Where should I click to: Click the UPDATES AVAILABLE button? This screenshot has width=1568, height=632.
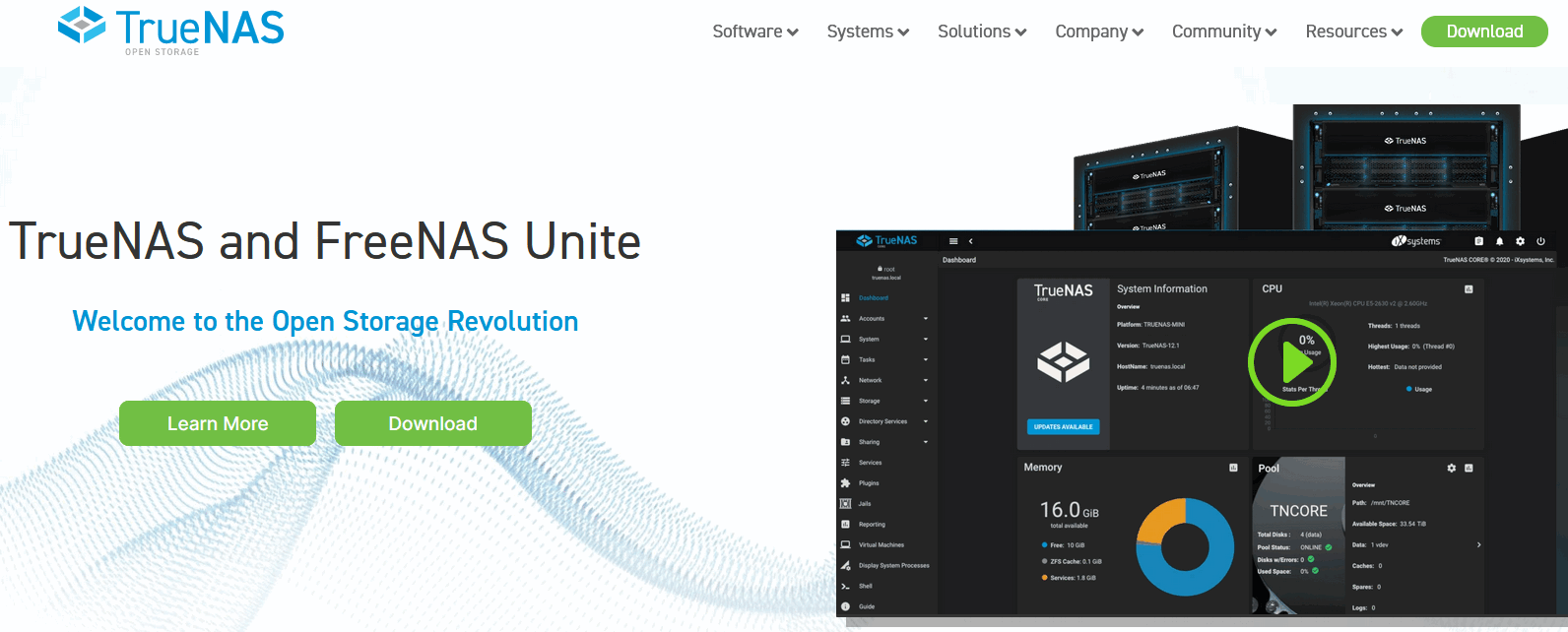1064,427
